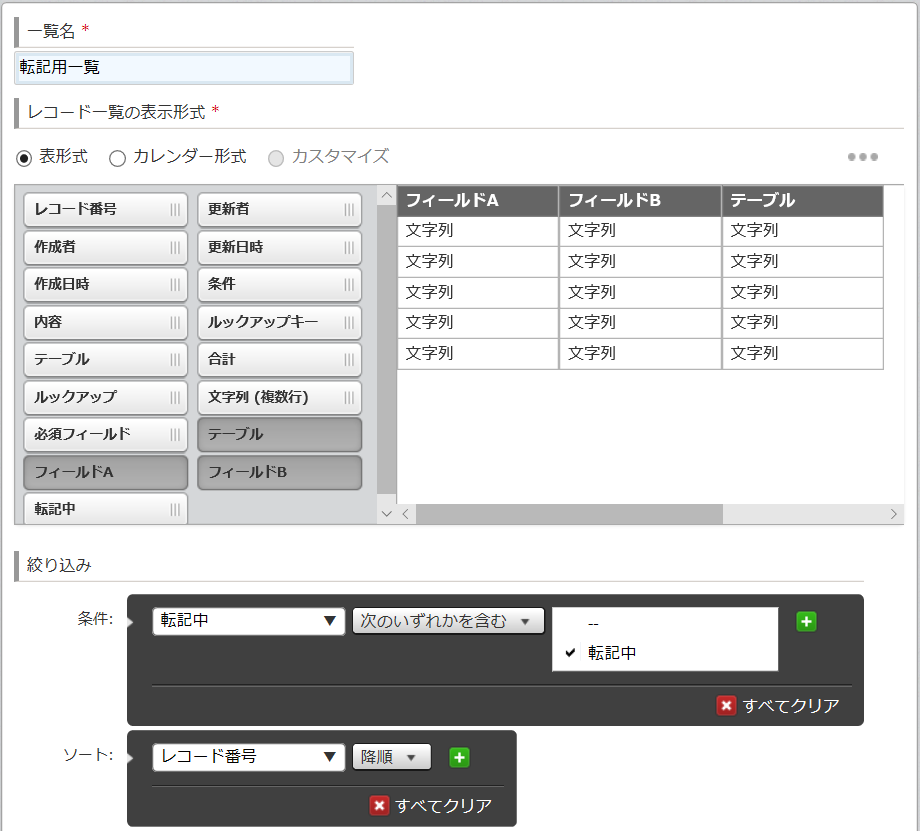Image resolution: width=920 pixels, height=831 pixels.
Task: Click the 作成者 field button
Action: click(x=106, y=248)
